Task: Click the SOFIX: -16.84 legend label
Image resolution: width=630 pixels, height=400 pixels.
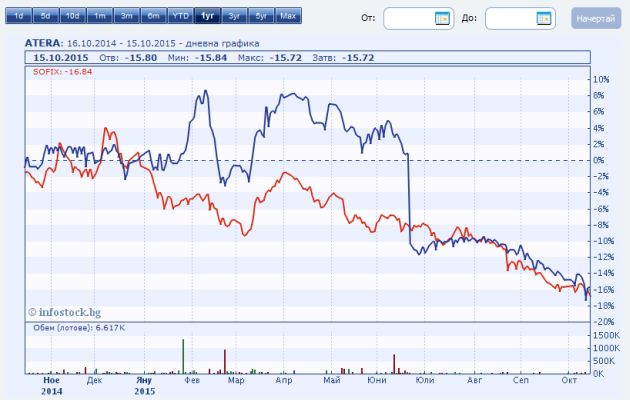Action: pyautogui.click(x=63, y=72)
